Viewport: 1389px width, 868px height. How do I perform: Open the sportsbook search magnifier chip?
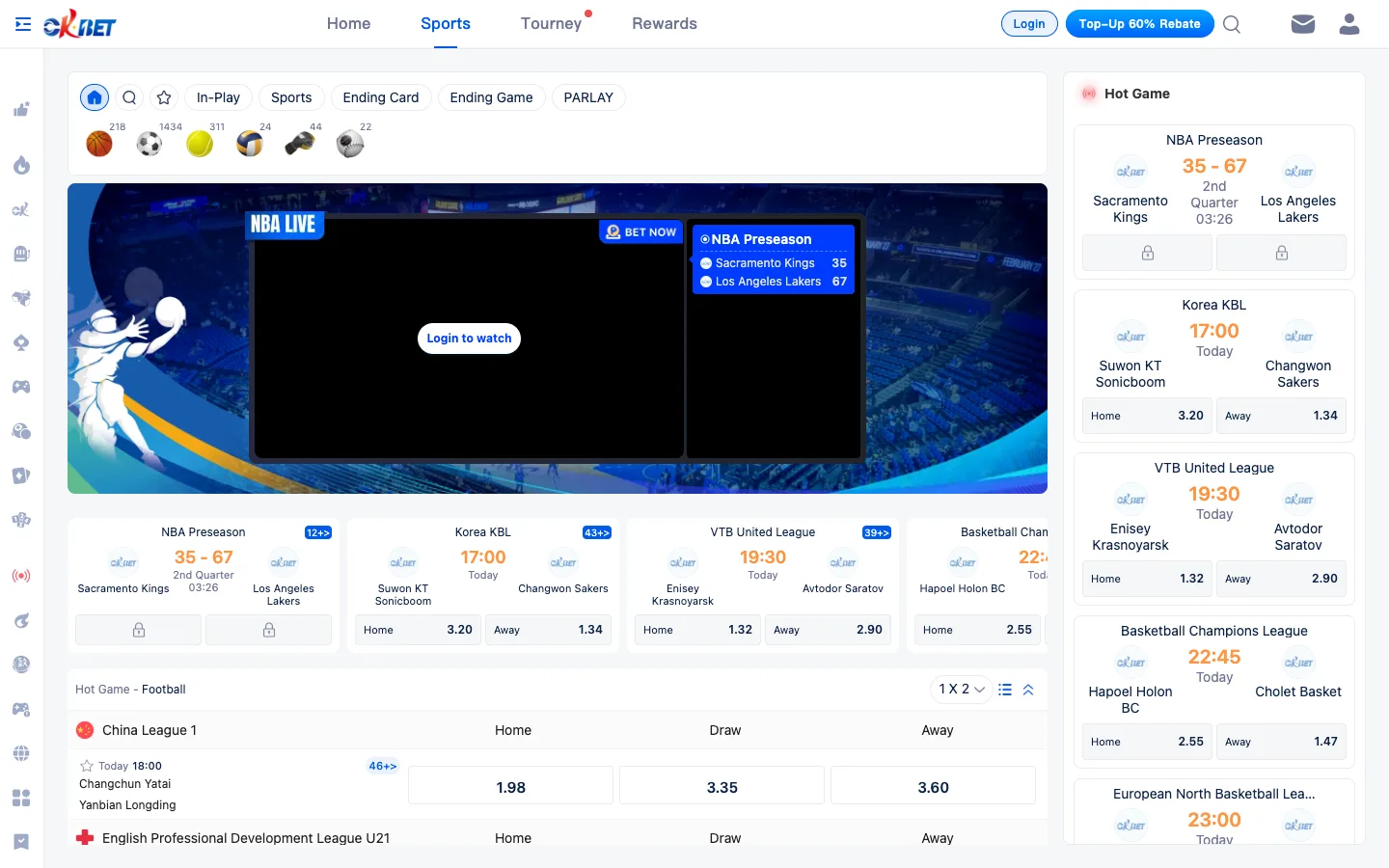(x=129, y=97)
